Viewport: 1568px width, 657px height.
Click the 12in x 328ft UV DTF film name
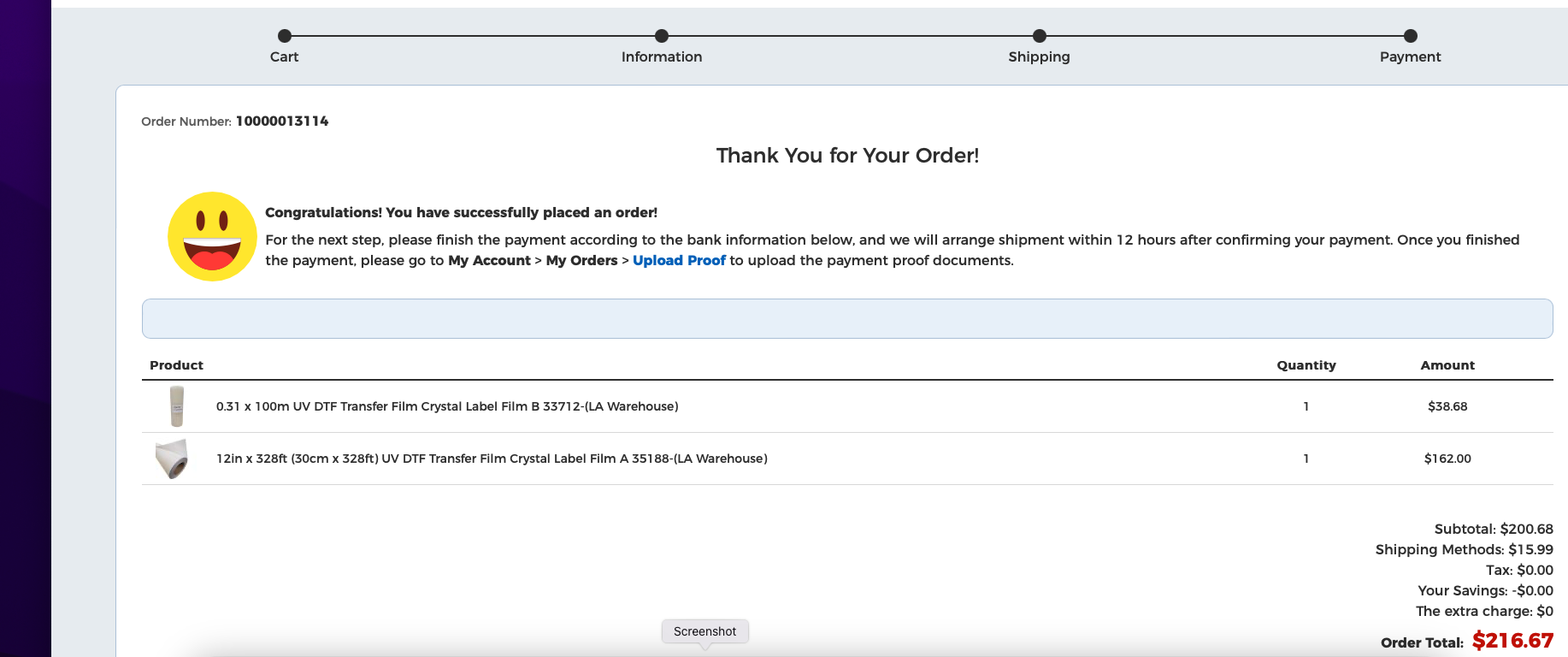[492, 459]
